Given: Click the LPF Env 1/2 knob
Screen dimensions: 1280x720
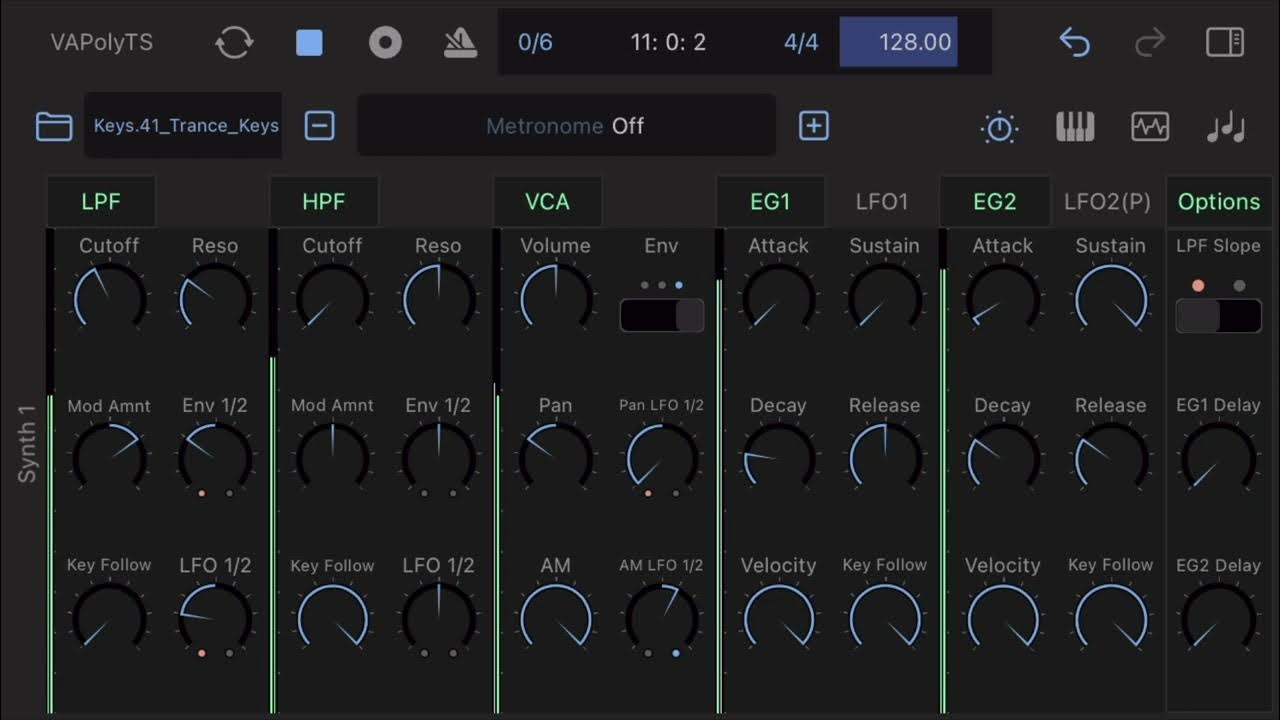Looking at the screenshot, I should [215, 458].
